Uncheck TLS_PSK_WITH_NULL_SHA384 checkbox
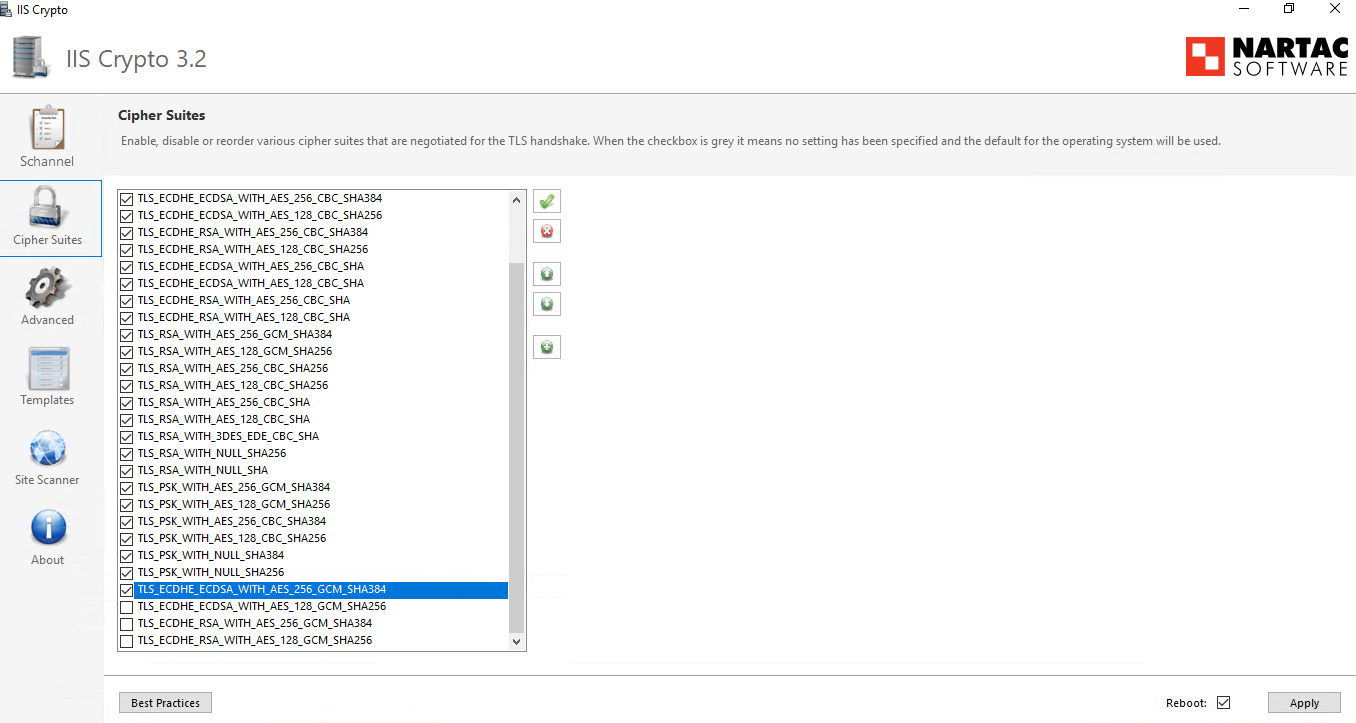This screenshot has width=1356, height=723. [126, 555]
